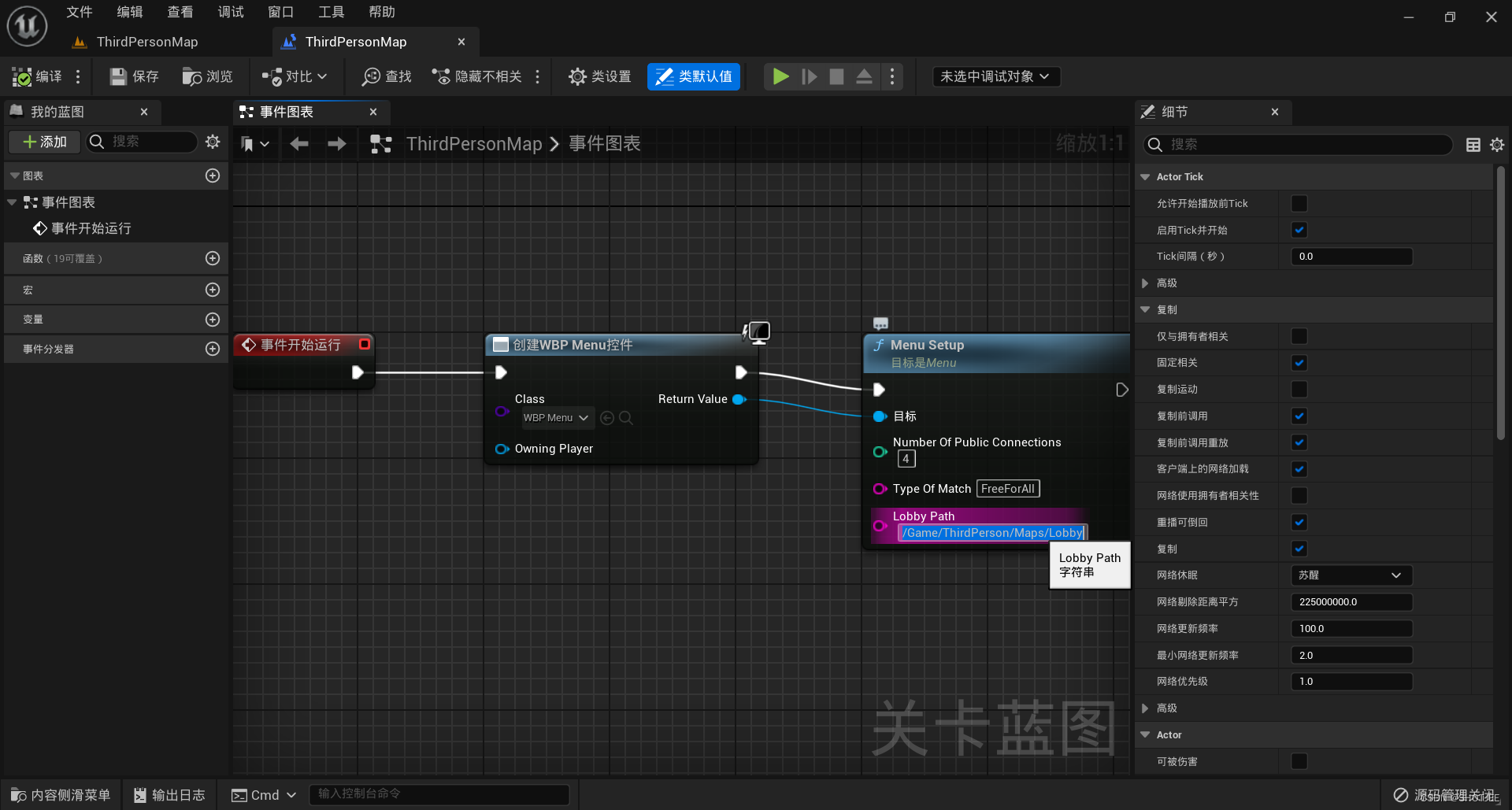The width and height of the screenshot is (1512, 810).
Task: Open the 调试 menu
Action: coord(231,12)
